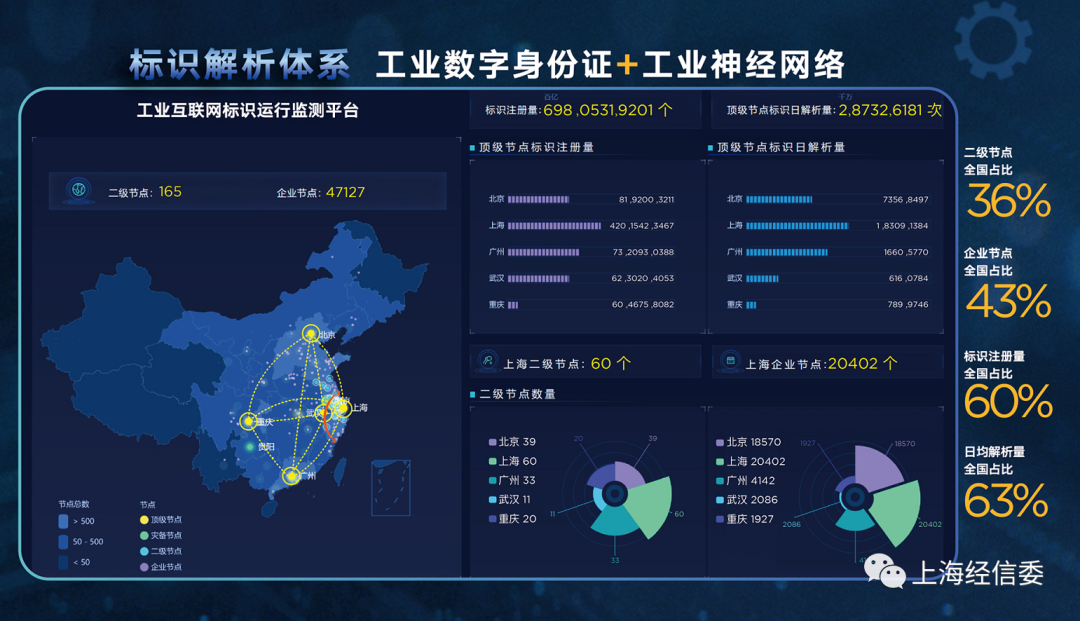
Task: Click the '50 - 500' legend swatch
Action: pos(64,541)
